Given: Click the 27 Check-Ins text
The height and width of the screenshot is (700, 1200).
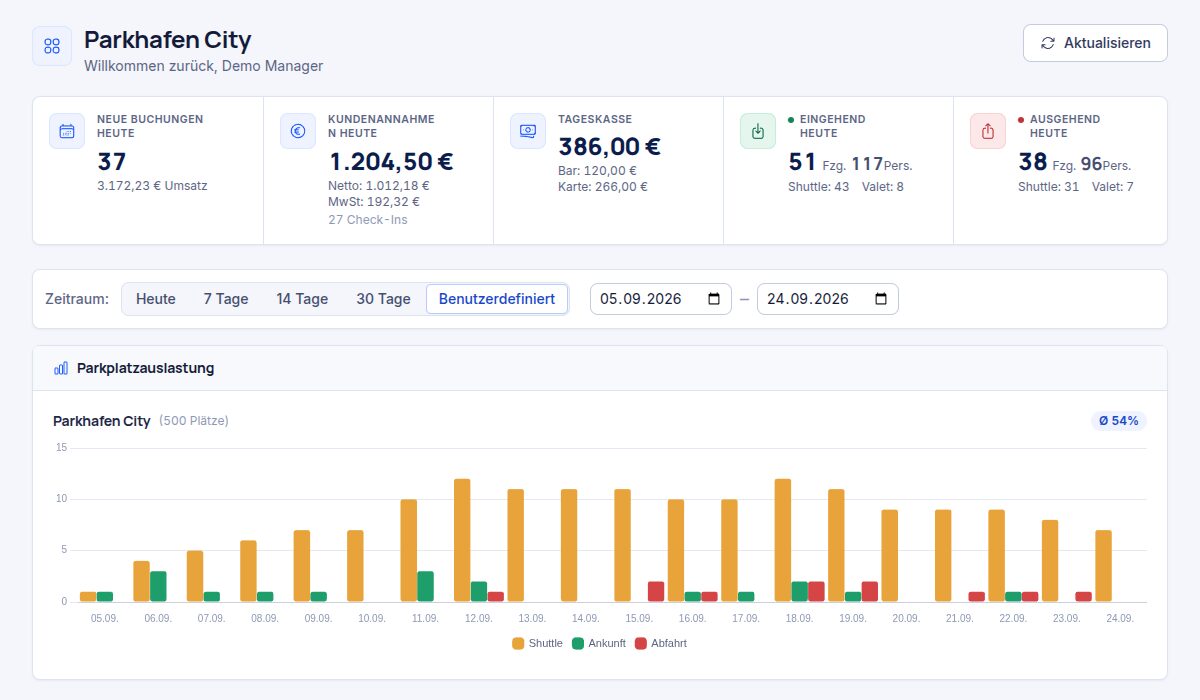Looking at the screenshot, I should tap(368, 220).
